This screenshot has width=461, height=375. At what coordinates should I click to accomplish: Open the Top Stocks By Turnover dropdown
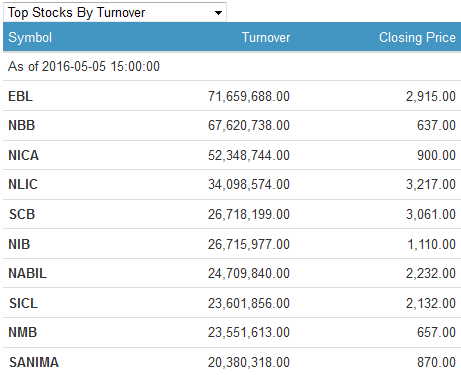click(x=115, y=12)
